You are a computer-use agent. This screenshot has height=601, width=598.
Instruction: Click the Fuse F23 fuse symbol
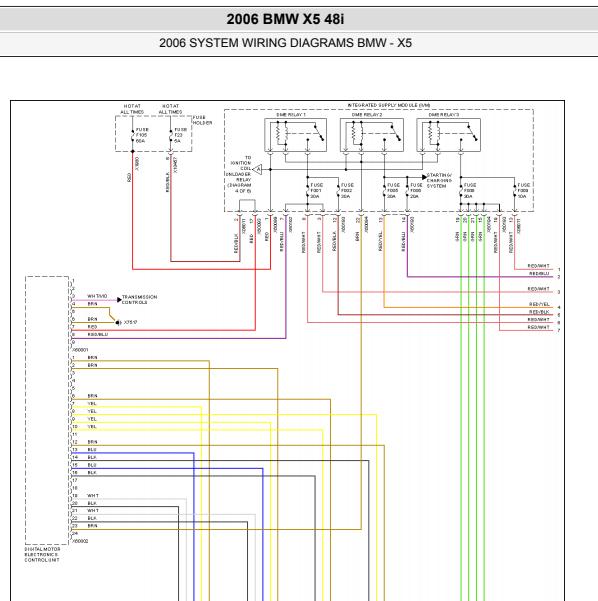pyautogui.click(x=171, y=135)
